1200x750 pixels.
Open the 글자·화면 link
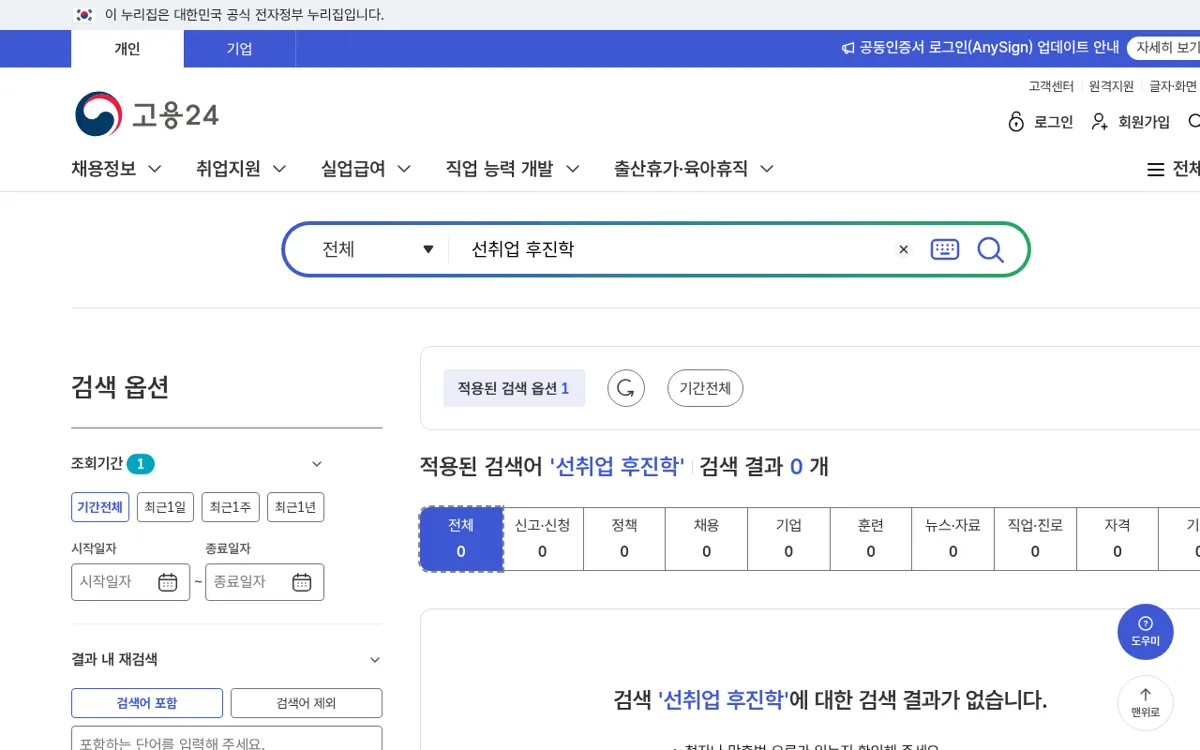click(x=1173, y=86)
